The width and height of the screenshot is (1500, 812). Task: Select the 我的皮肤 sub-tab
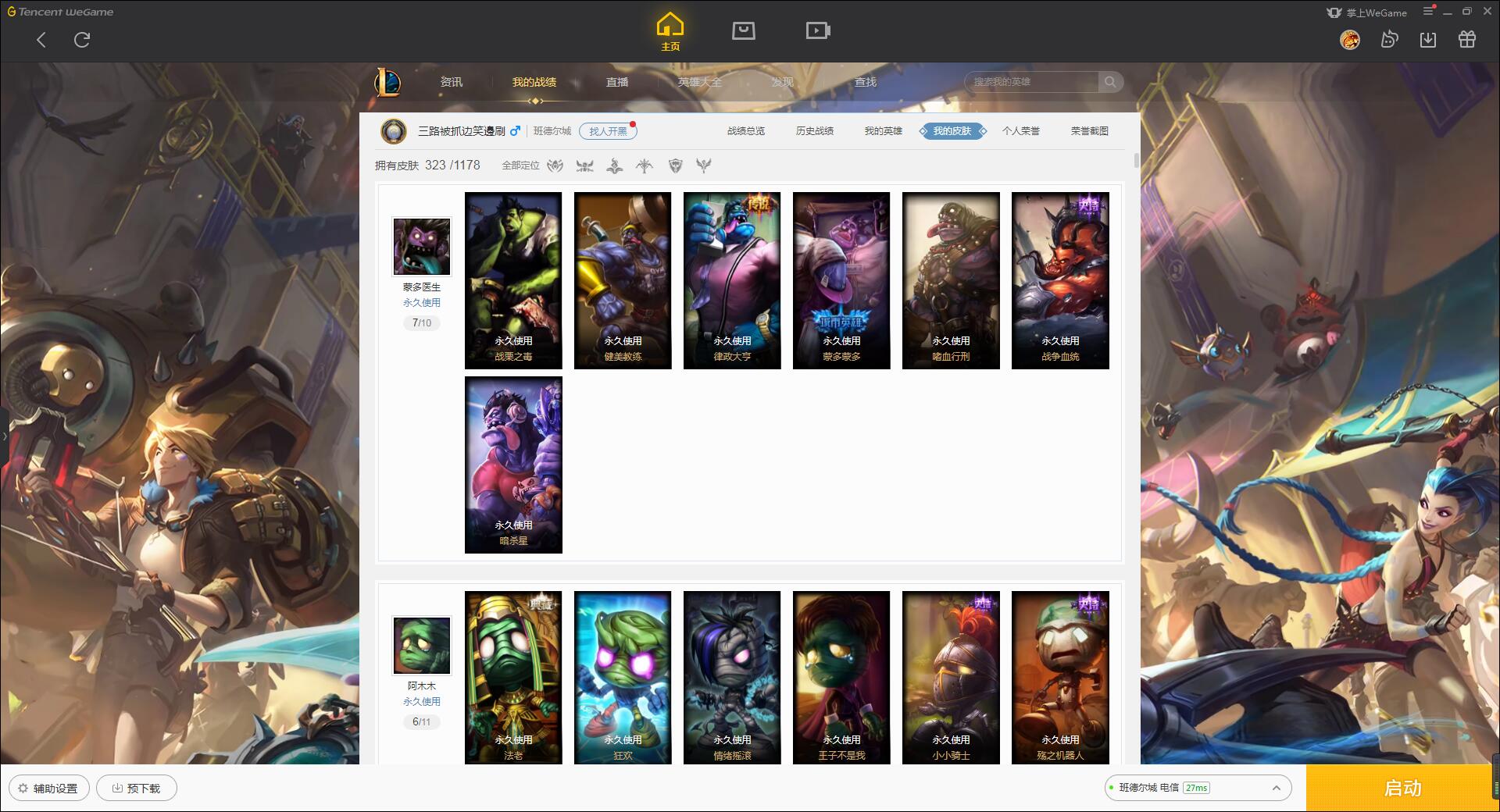pyautogui.click(x=952, y=131)
